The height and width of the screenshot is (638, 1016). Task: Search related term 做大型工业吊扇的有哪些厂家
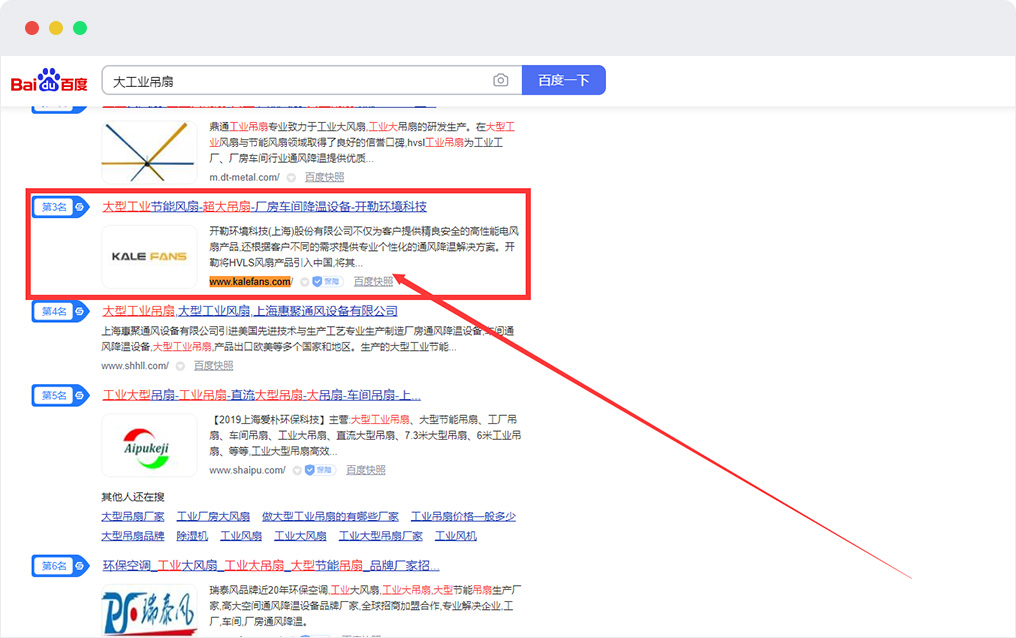(x=330, y=517)
